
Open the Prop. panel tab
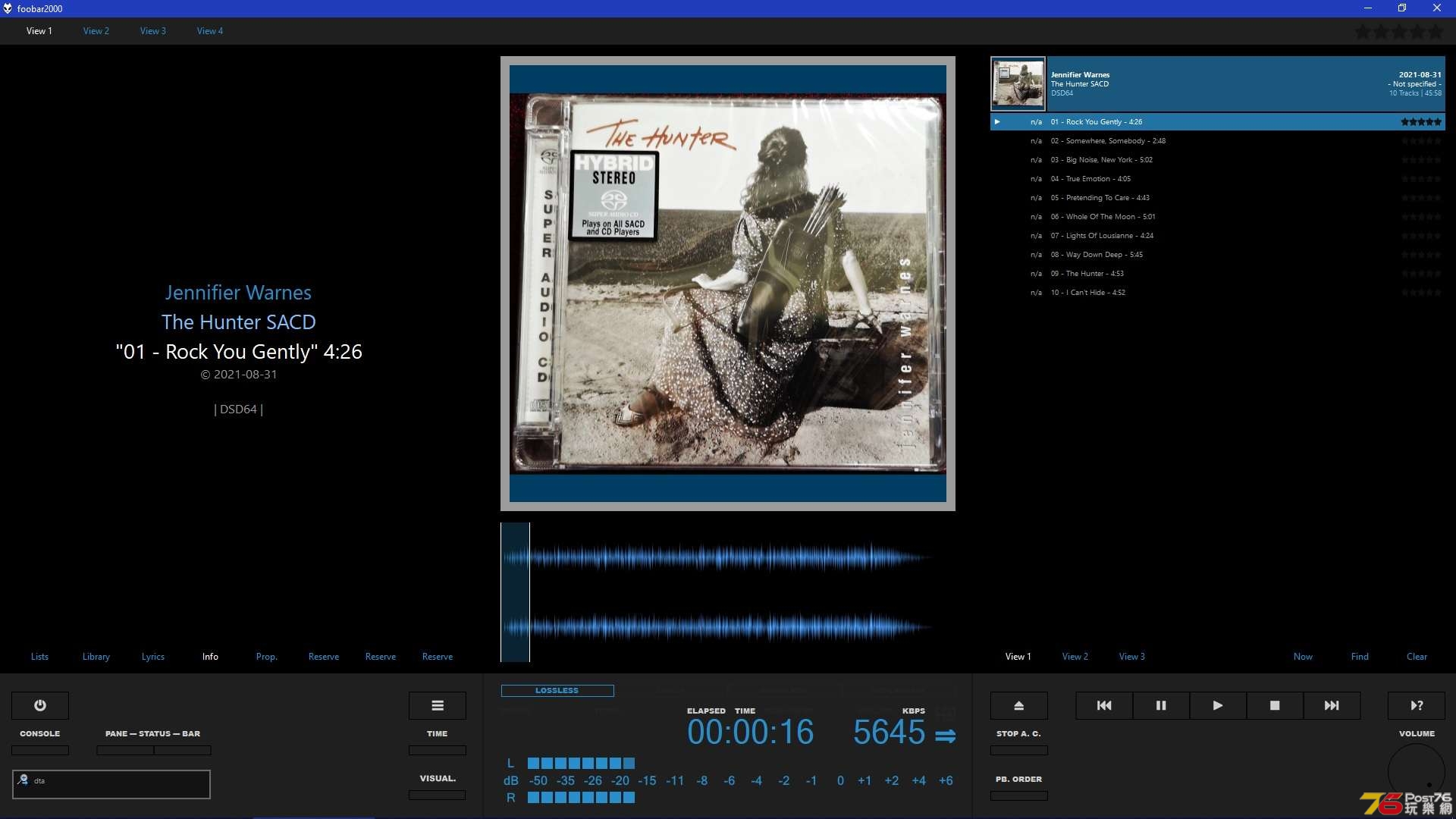(x=267, y=657)
